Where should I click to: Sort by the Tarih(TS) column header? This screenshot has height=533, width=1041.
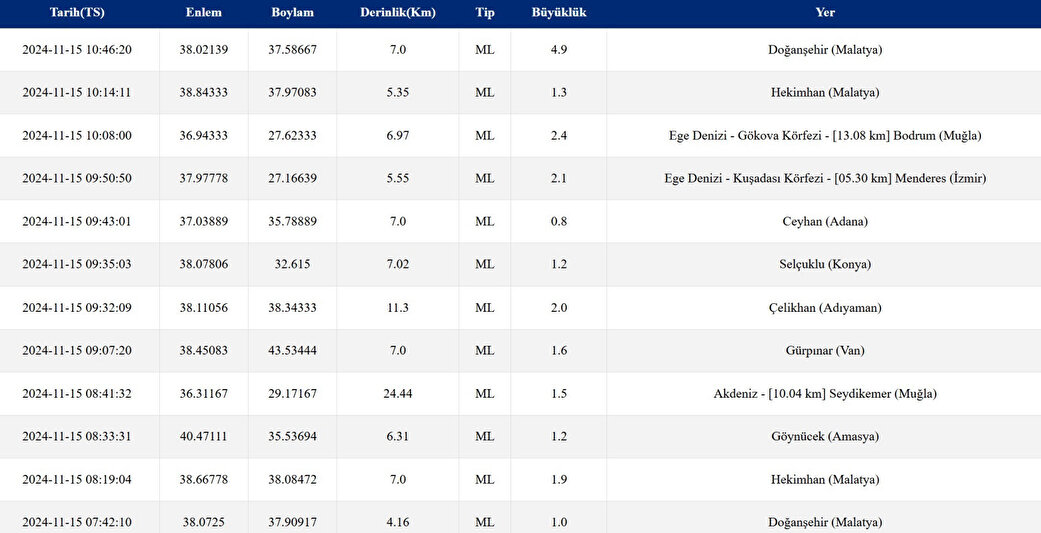[77, 13]
